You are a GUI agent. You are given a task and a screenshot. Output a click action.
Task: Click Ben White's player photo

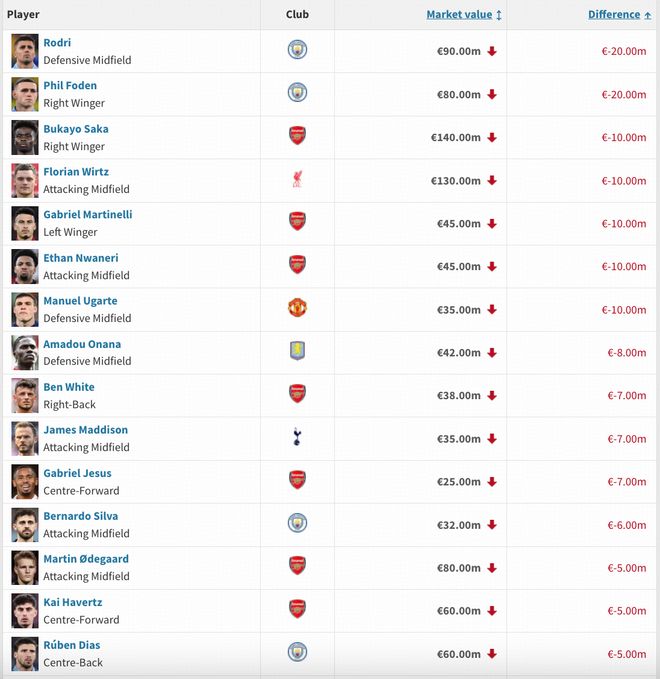[x=25, y=395]
